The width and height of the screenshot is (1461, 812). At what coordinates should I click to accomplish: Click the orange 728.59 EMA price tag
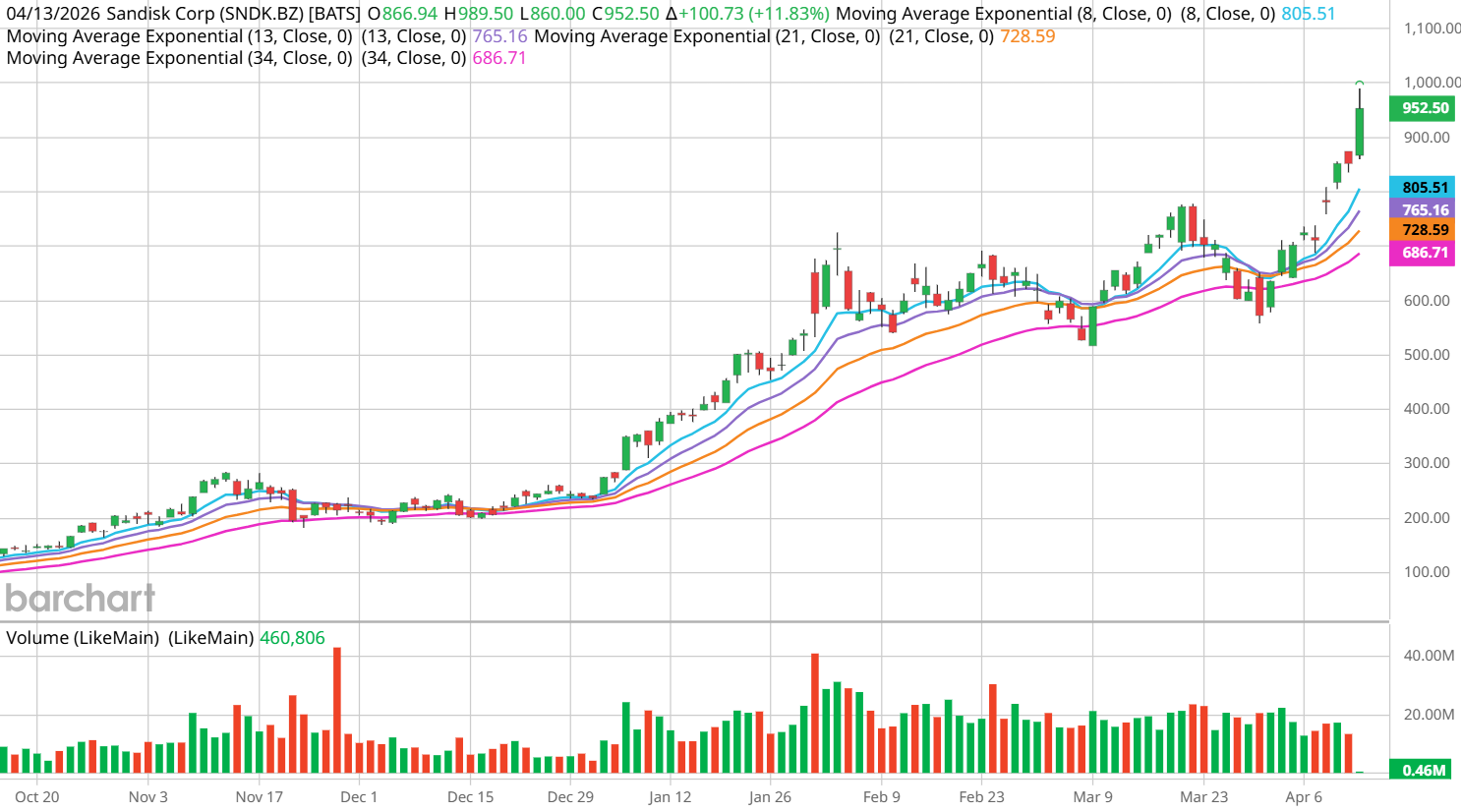point(1424,230)
